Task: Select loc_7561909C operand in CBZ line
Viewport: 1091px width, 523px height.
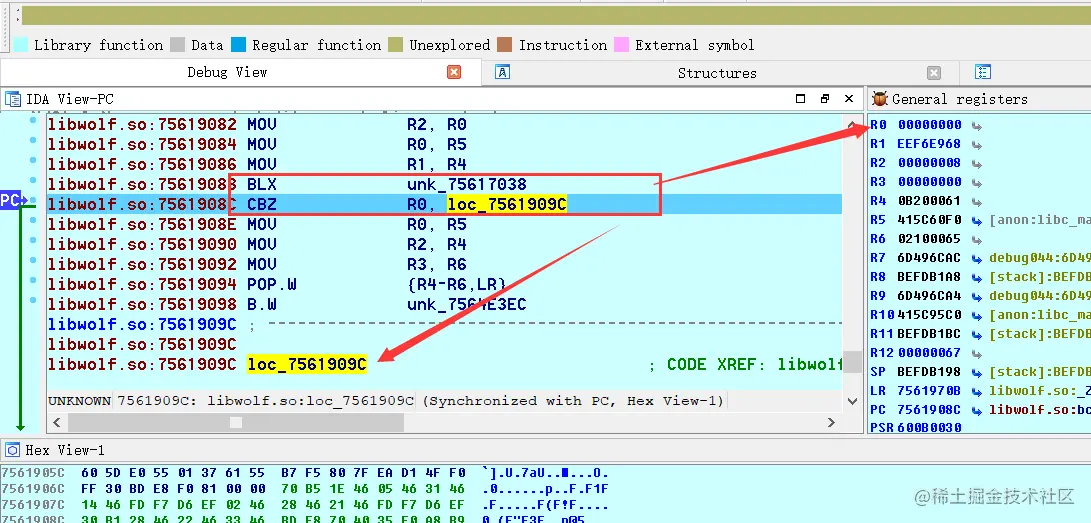Action: click(x=507, y=204)
